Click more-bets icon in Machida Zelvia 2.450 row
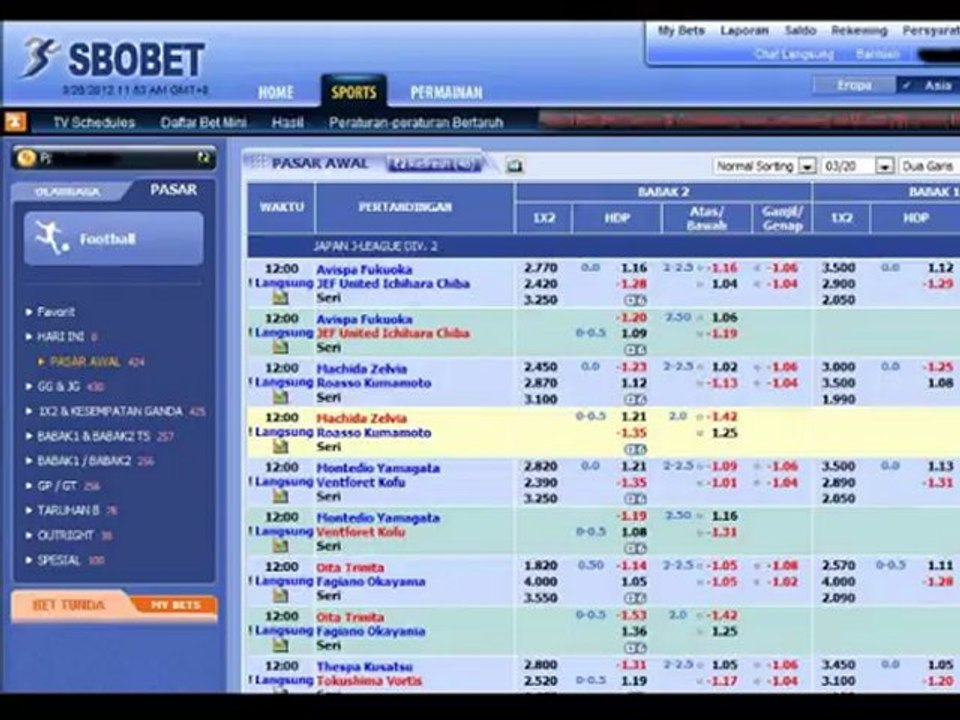This screenshot has height=720, width=960. [x=635, y=400]
